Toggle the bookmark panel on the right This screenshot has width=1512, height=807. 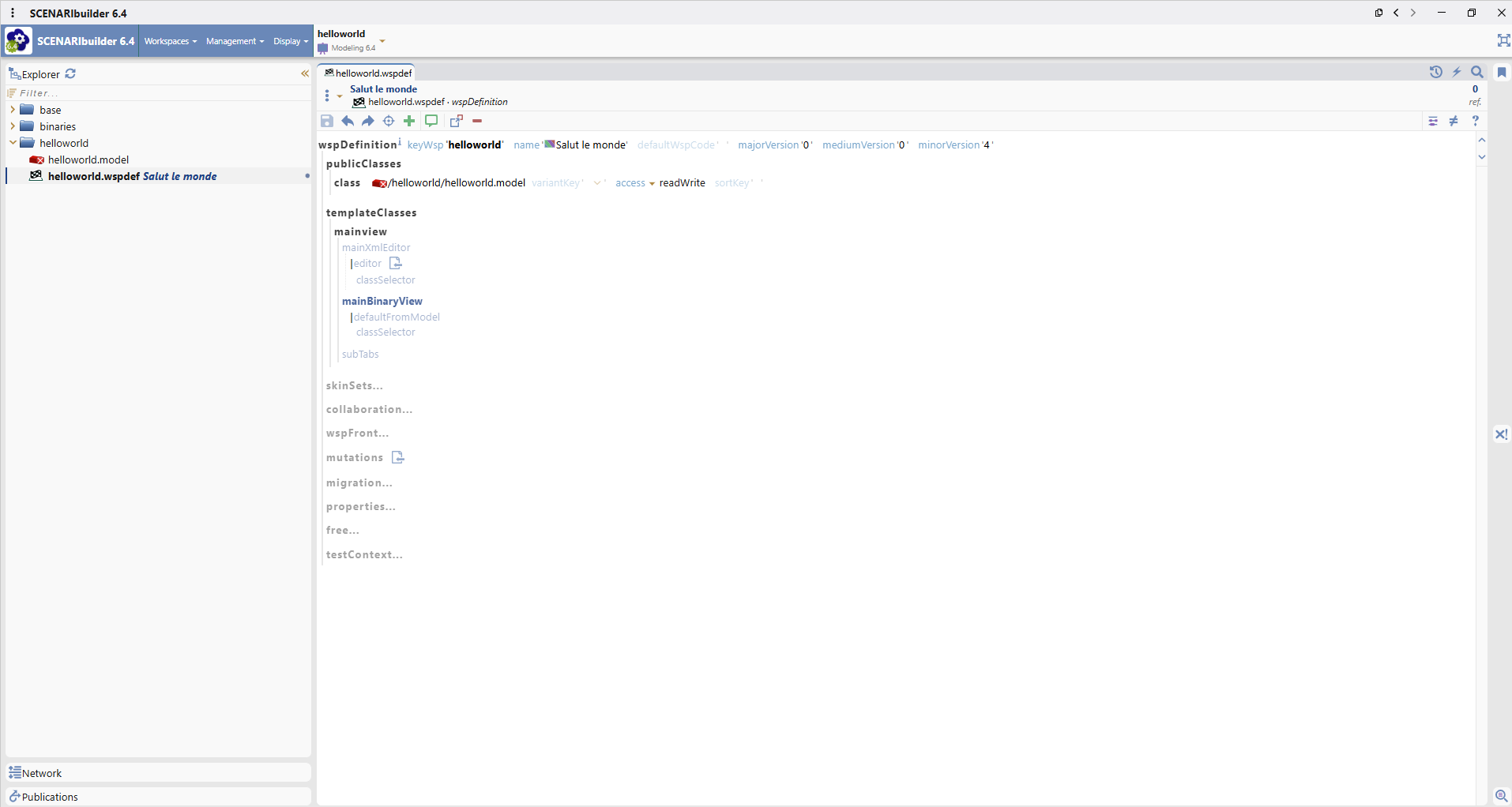pyautogui.click(x=1500, y=72)
